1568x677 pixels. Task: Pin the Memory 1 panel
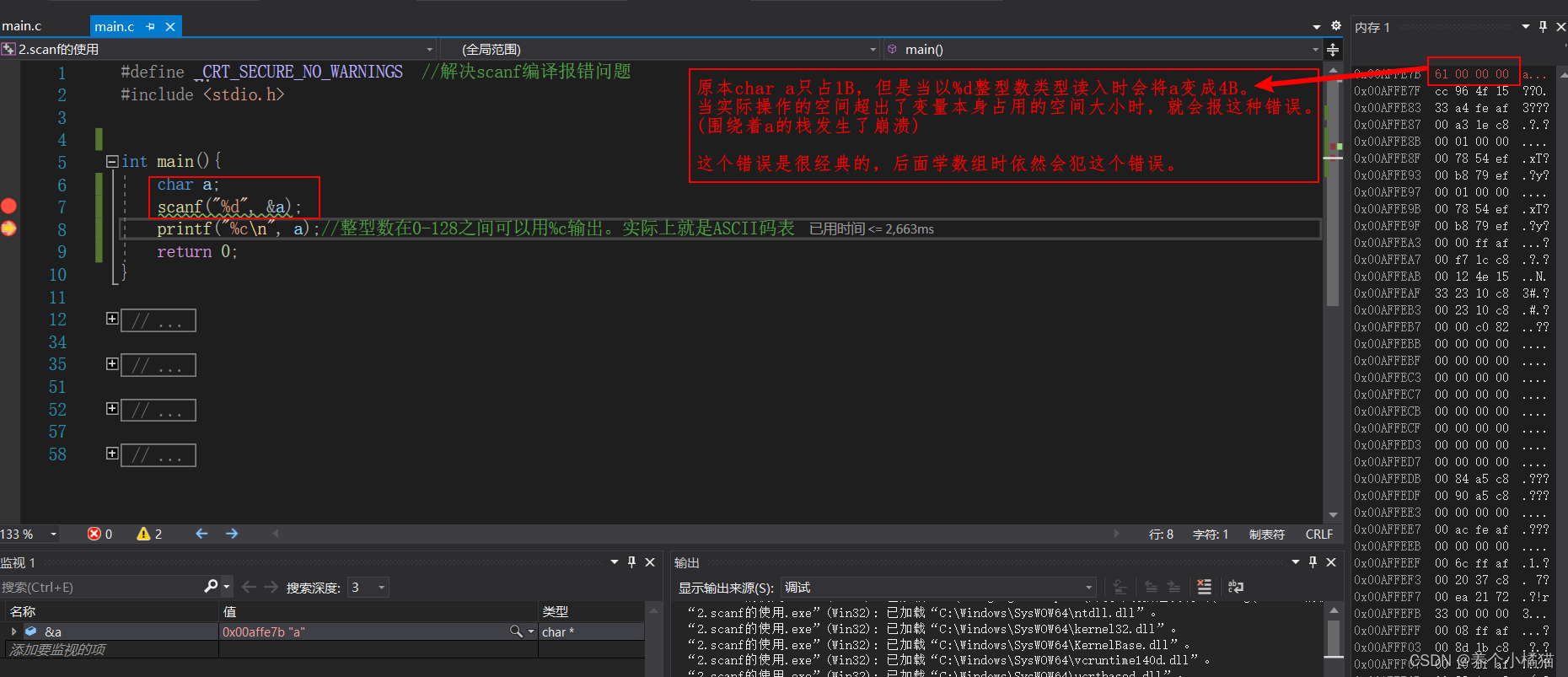click(x=1543, y=27)
